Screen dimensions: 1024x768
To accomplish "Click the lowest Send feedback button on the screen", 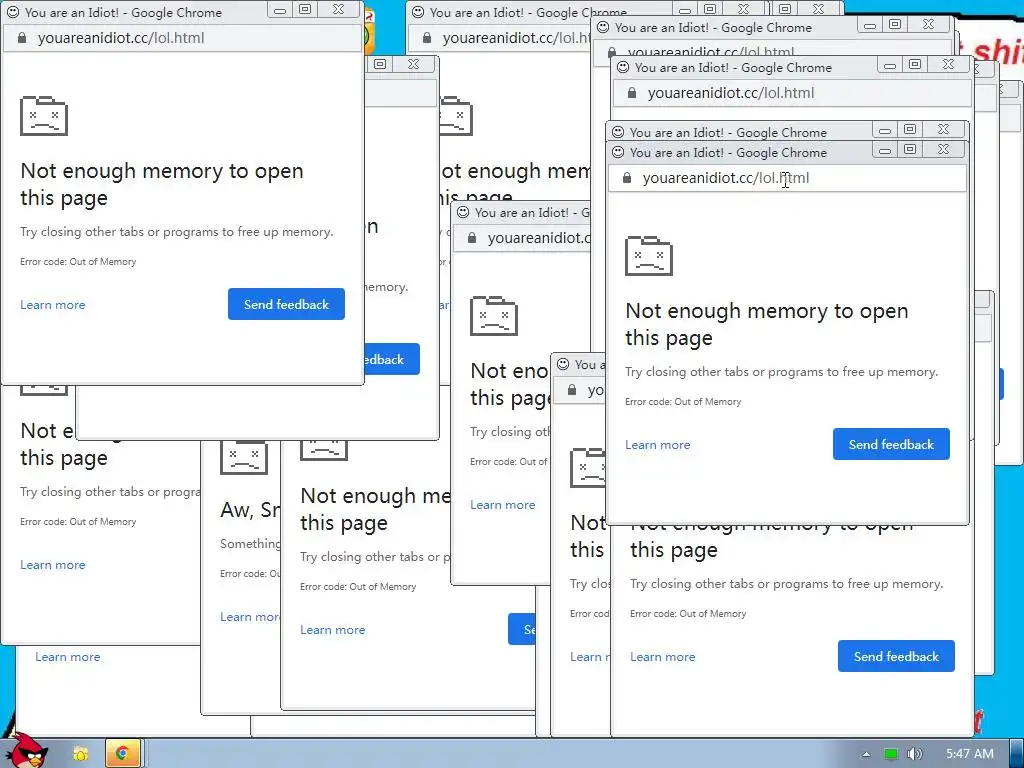I will coord(896,656).
